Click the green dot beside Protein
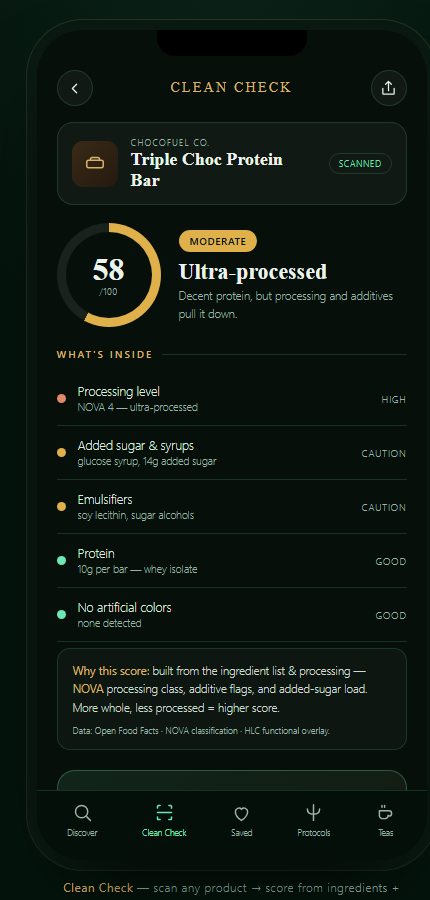This screenshot has width=430, height=900. pyautogui.click(x=61, y=561)
